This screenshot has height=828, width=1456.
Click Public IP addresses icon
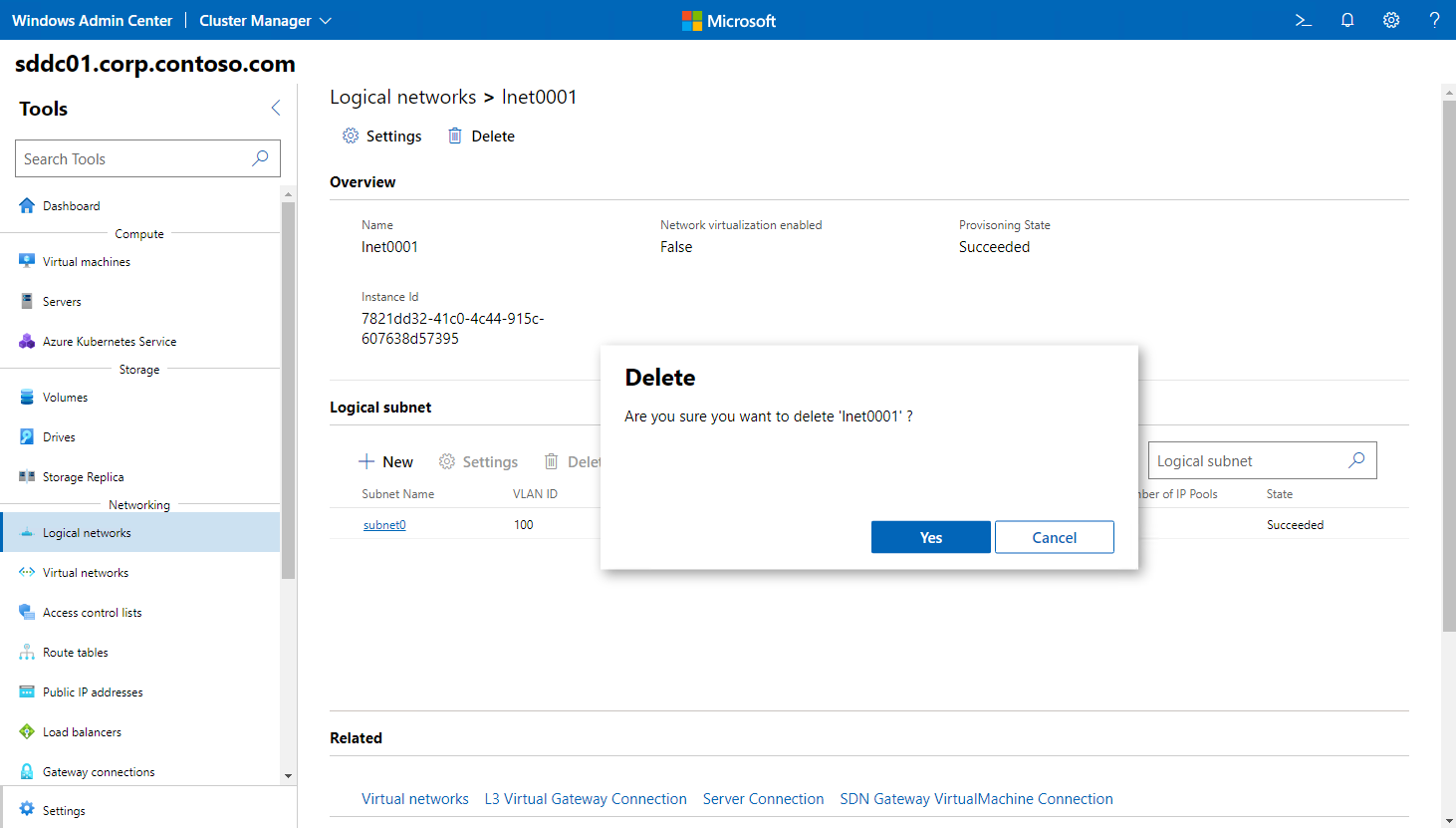tap(27, 691)
